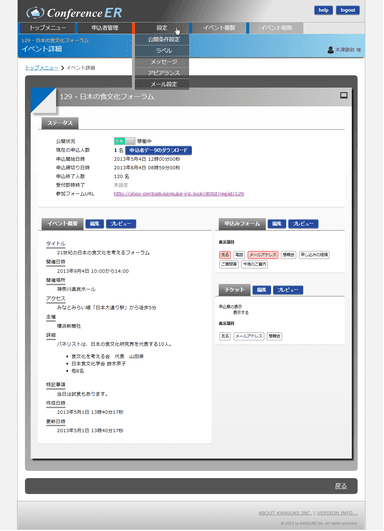Click the 2013年9月4日 10:00から14:00 date text
The image size is (384, 531).
(x=93, y=271)
